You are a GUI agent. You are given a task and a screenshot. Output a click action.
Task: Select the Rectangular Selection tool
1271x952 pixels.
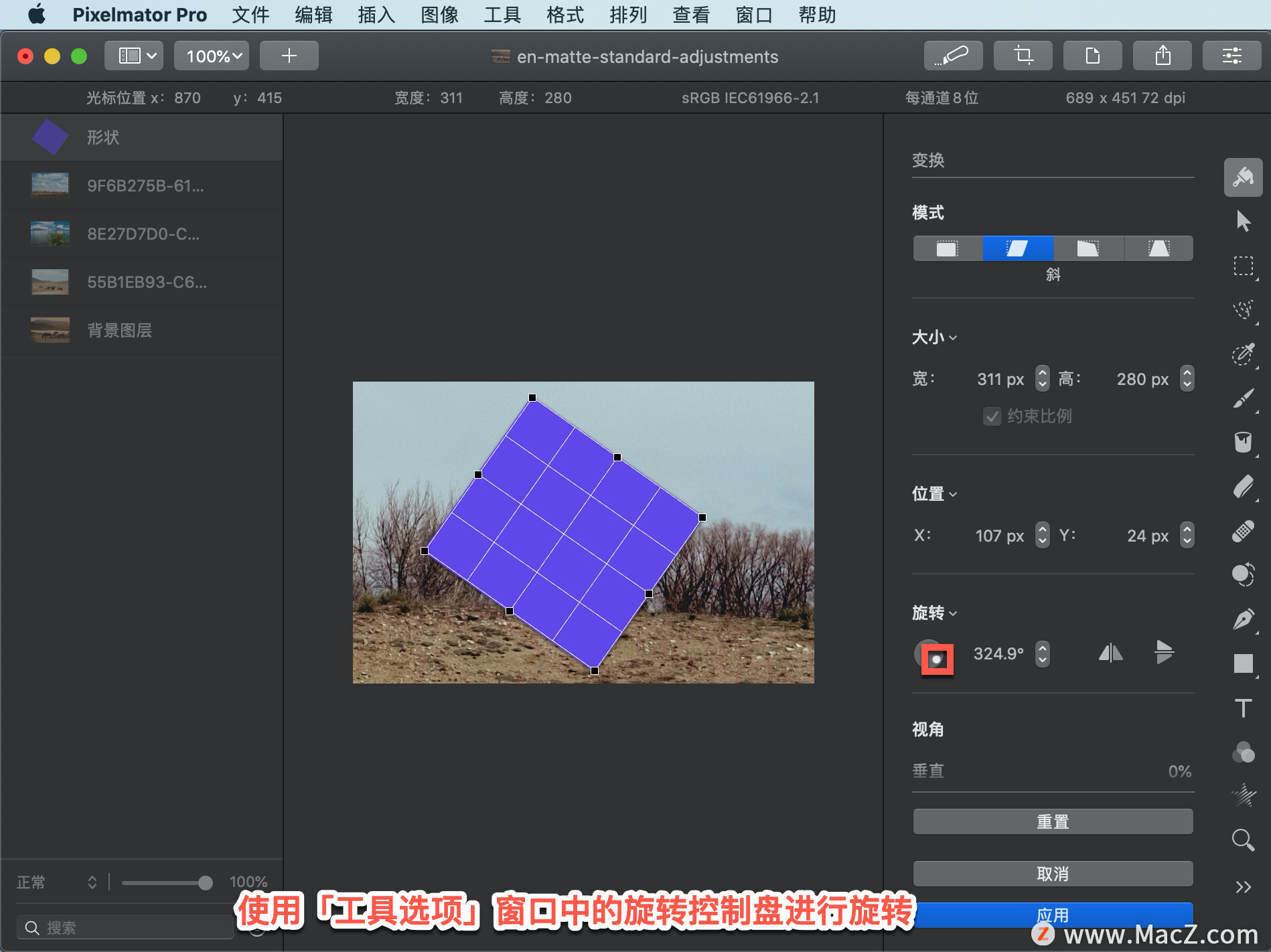click(x=1243, y=266)
